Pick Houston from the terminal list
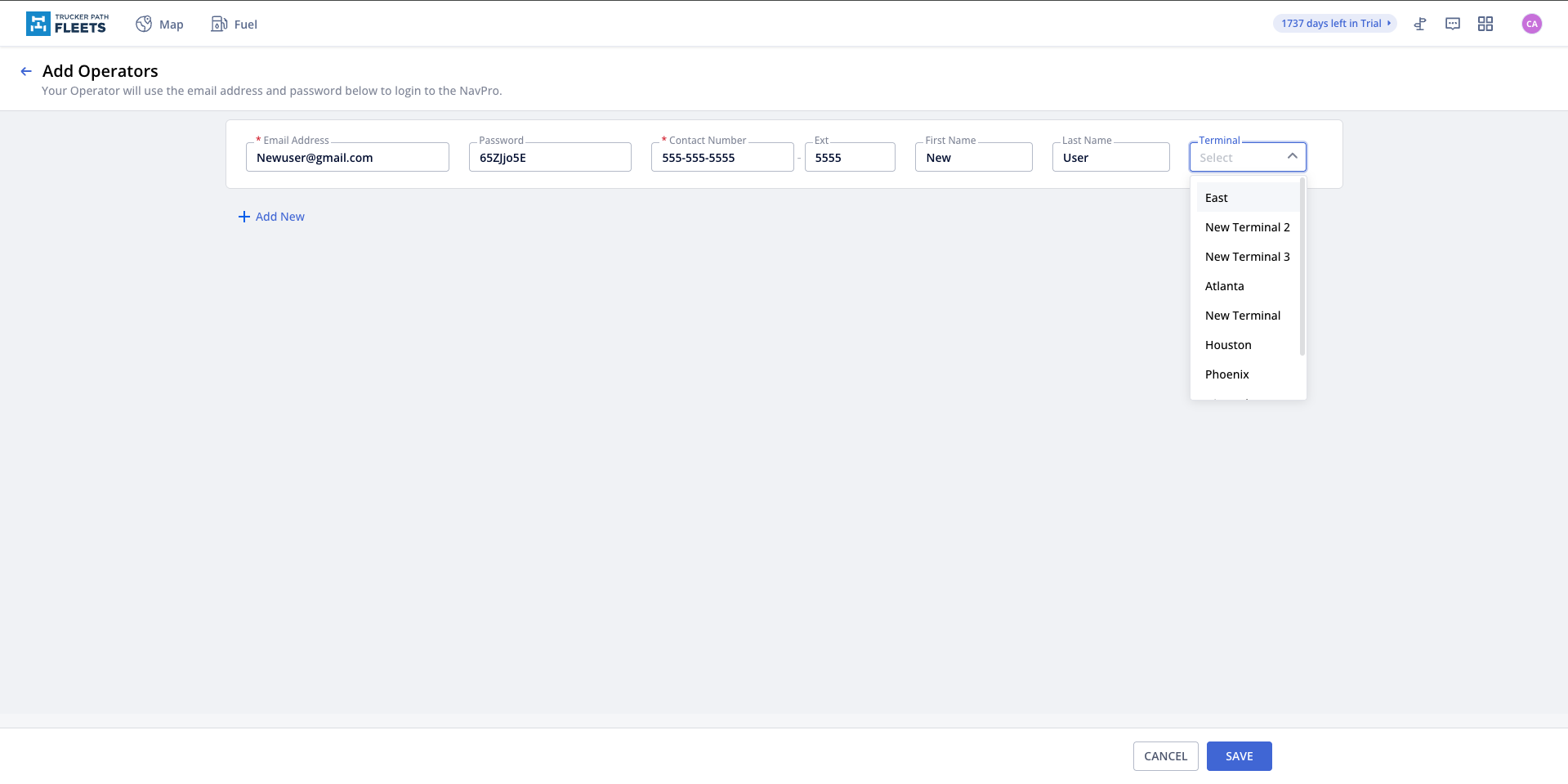Image resolution: width=1568 pixels, height=784 pixels. click(1228, 345)
